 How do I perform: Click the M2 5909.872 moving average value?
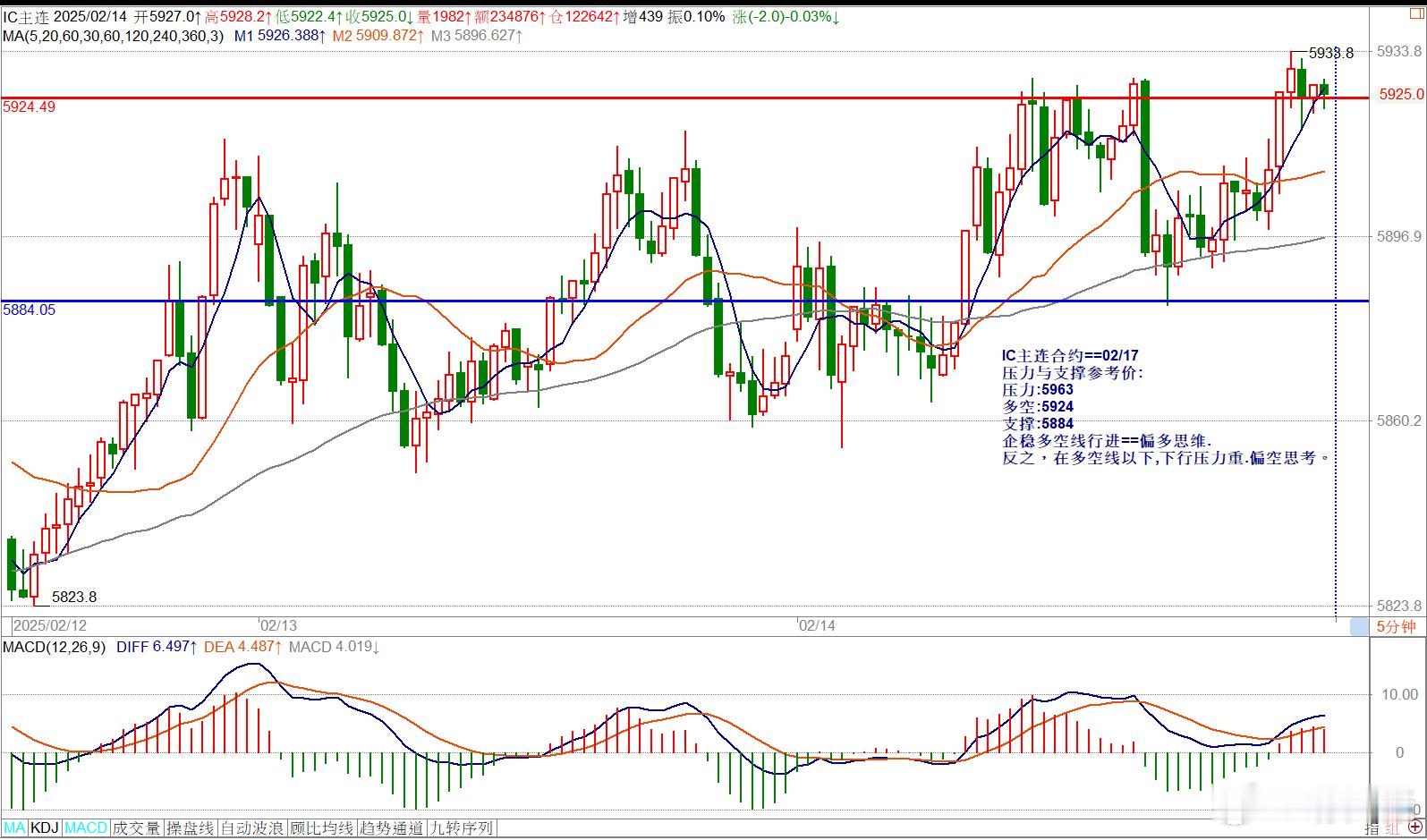[378, 36]
